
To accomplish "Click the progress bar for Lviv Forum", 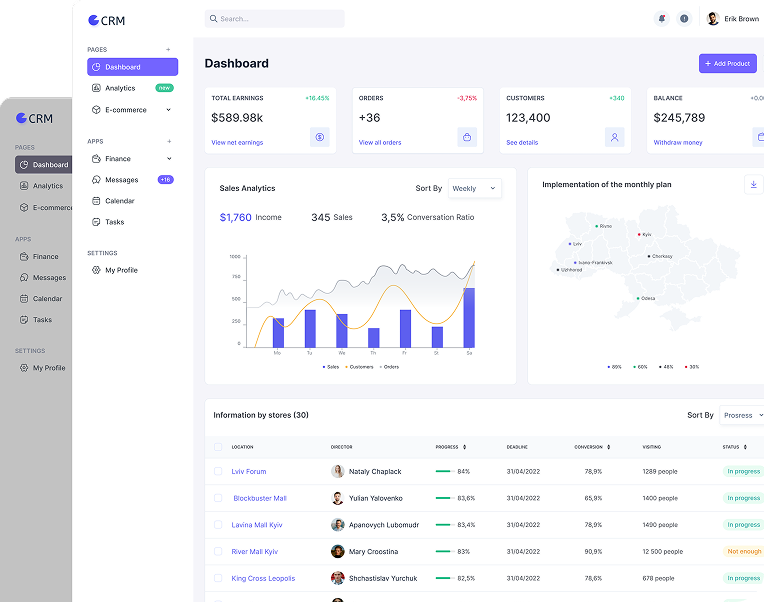I will point(443,471).
